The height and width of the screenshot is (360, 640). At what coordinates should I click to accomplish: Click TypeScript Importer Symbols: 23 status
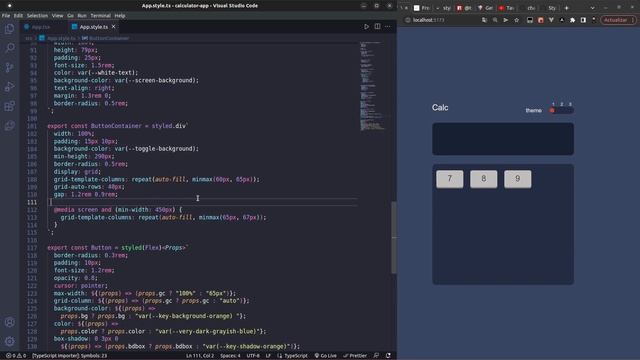click(x=69, y=356)
